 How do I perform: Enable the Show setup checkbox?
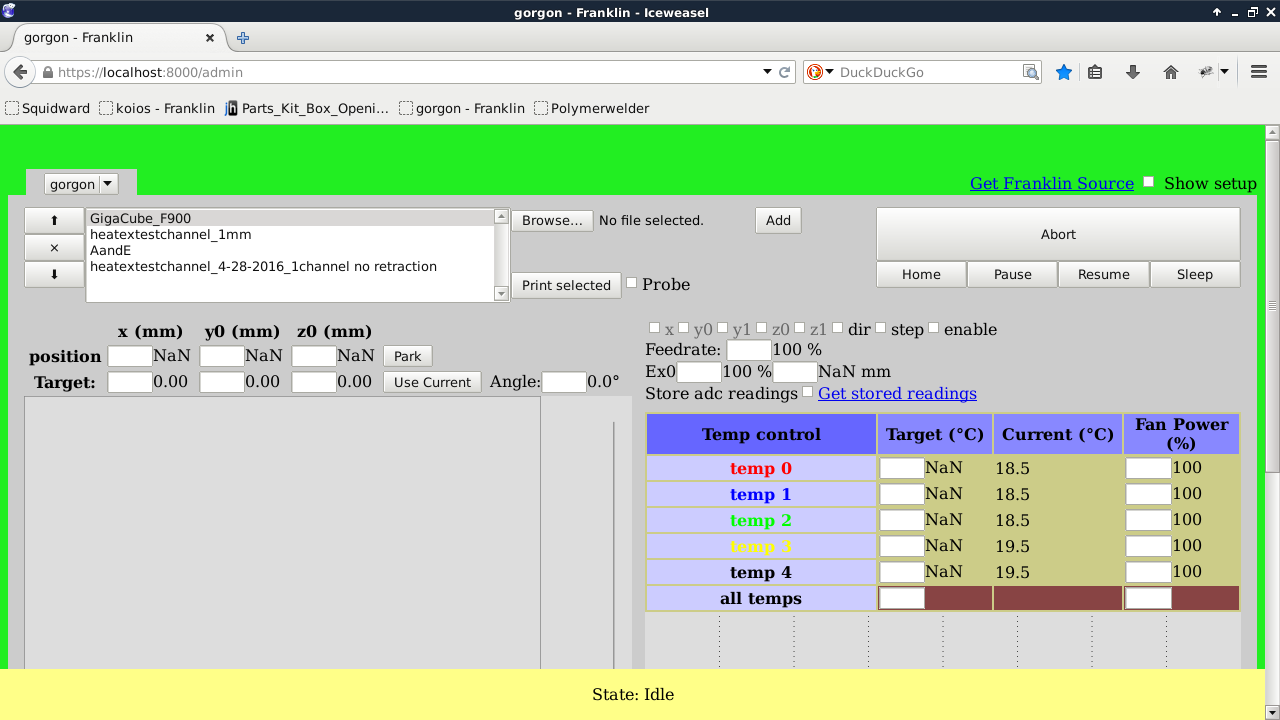click(x=1149, y=182)
